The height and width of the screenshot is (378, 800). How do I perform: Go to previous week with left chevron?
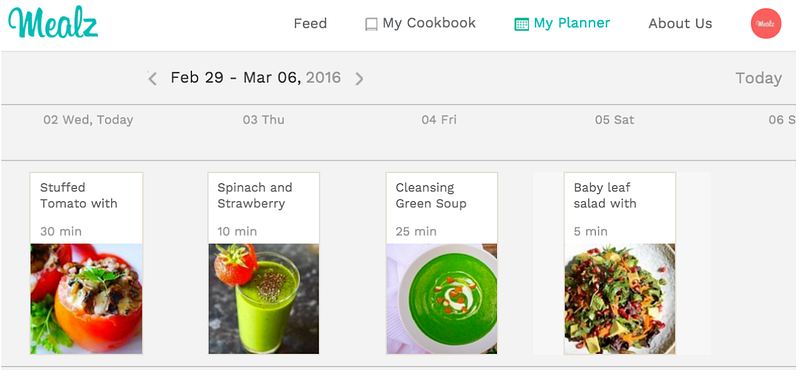pos(152,78)
